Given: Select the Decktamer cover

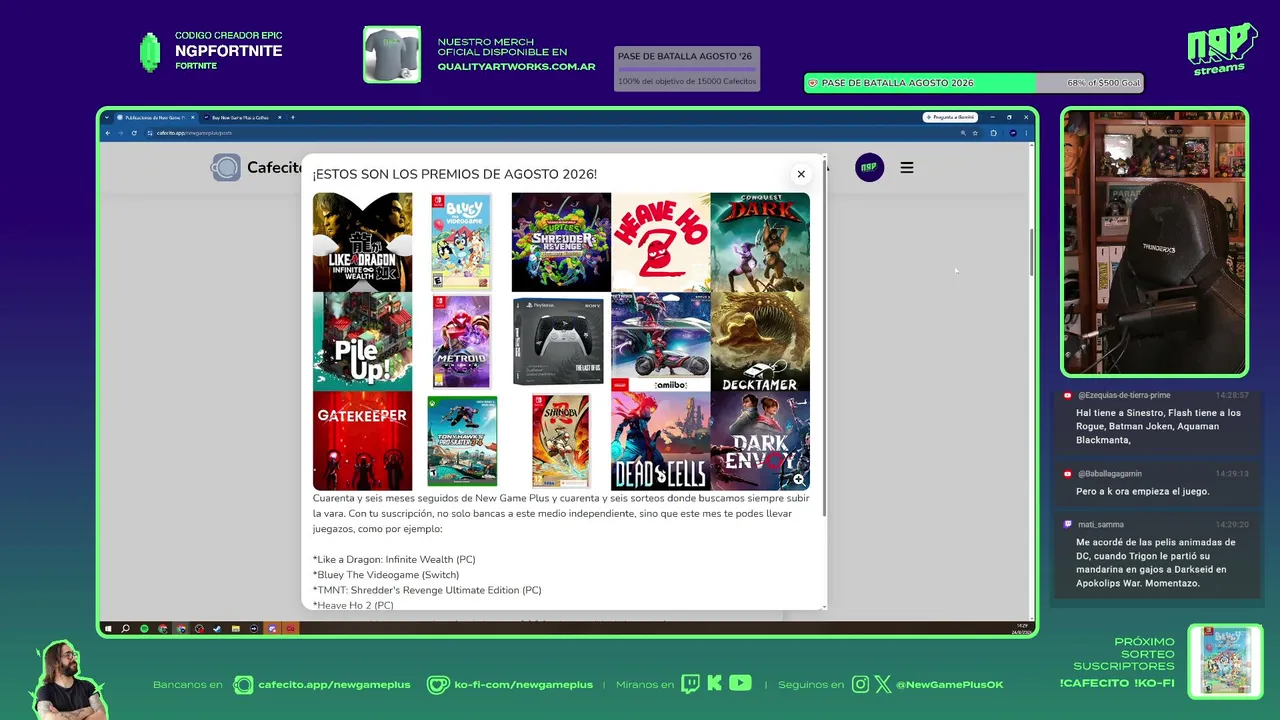Looking at the screenshot, I should click(x=760, y=341).
